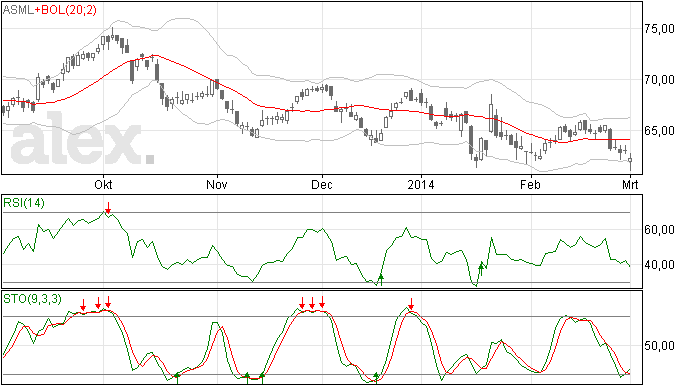Click the STO(9,3,3) panel label
This screenshot has width=690, height=387.
coord(32,299)
